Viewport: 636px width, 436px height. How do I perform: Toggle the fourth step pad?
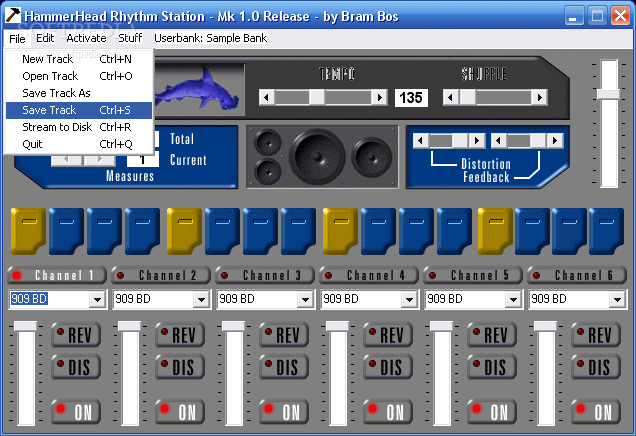tap(142, 231)
